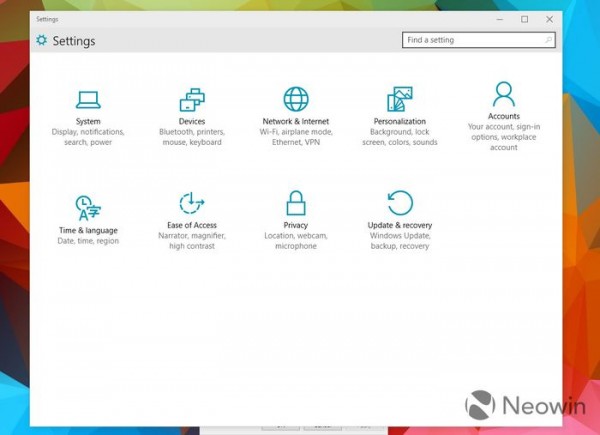Open System settings via the laptop icon
Screen dimensions: 600x435
[x=88, y=99]
